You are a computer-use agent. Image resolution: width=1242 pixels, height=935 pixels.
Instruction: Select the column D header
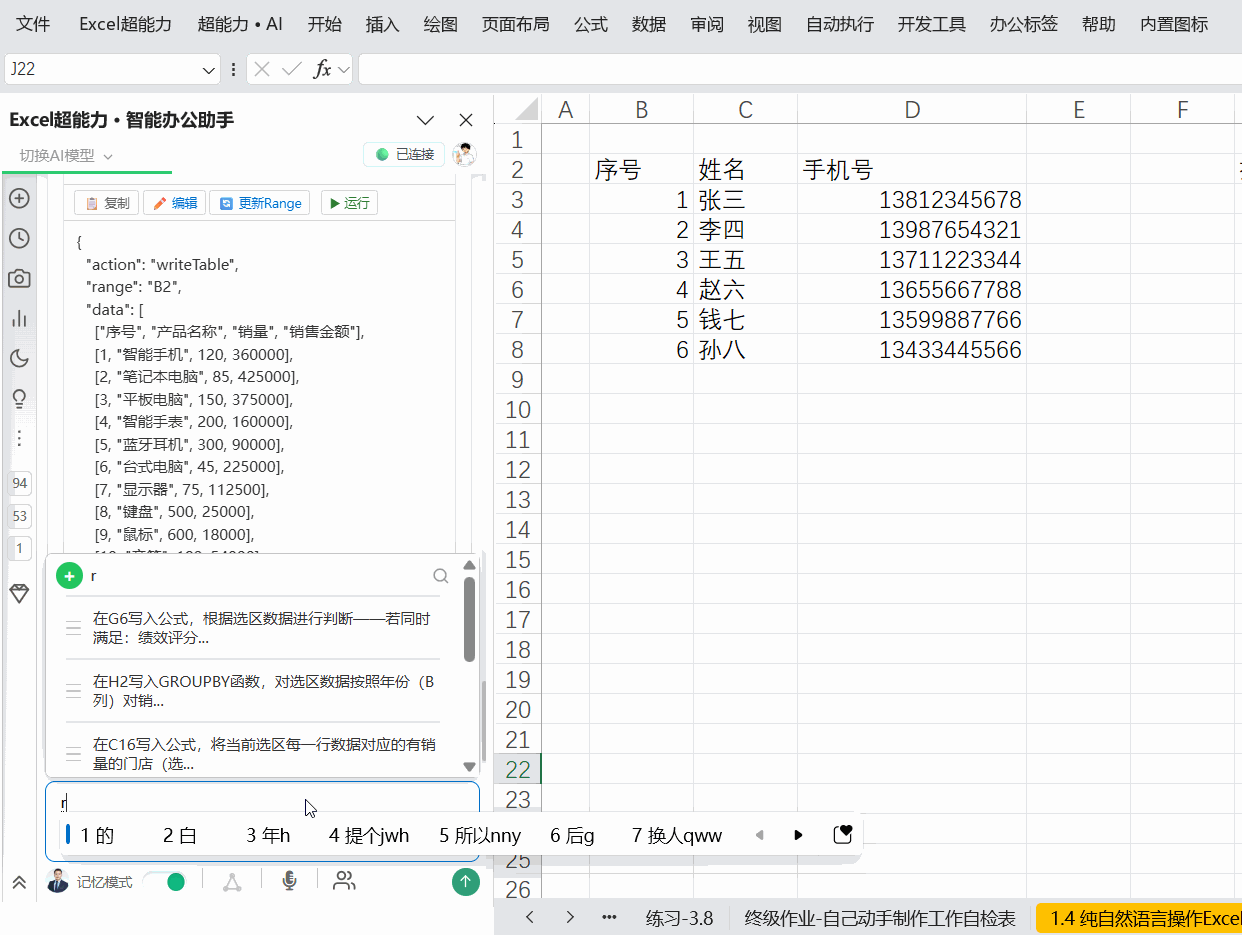(912, 110)
